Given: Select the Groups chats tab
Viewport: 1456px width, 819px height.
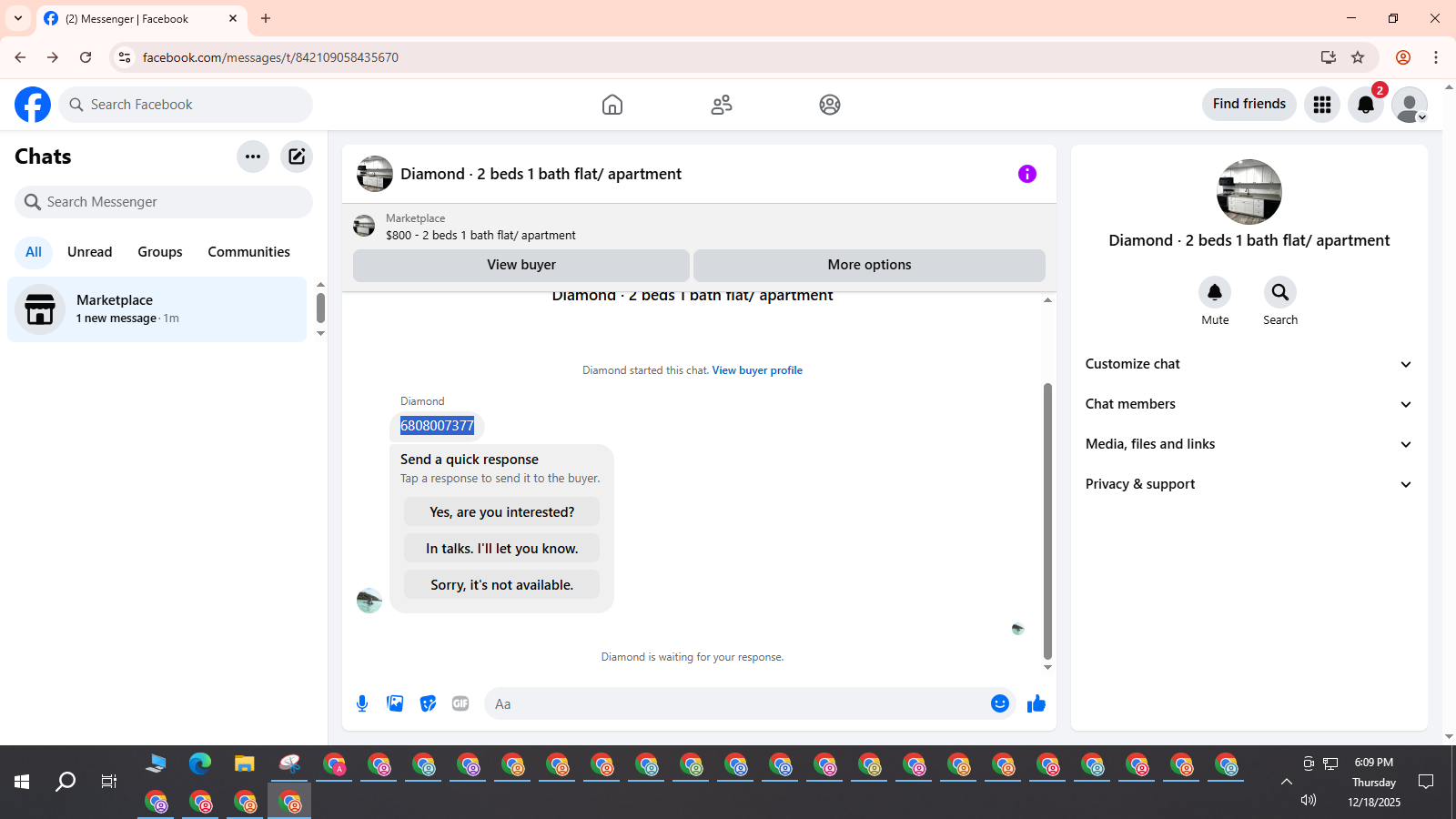Looking at the screenshot, I should [160, 252].
